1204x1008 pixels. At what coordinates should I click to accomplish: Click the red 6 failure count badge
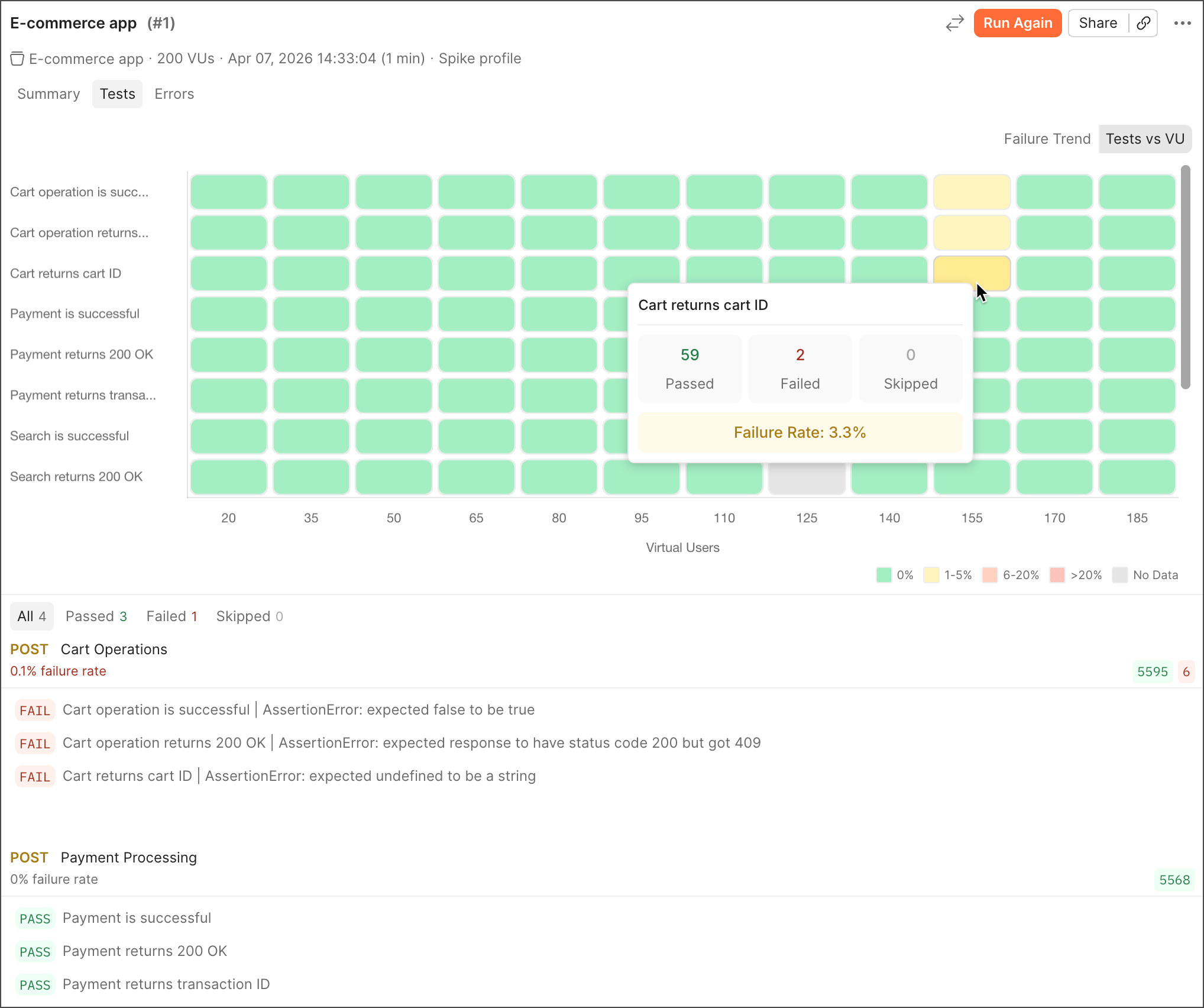[1186, 671]
